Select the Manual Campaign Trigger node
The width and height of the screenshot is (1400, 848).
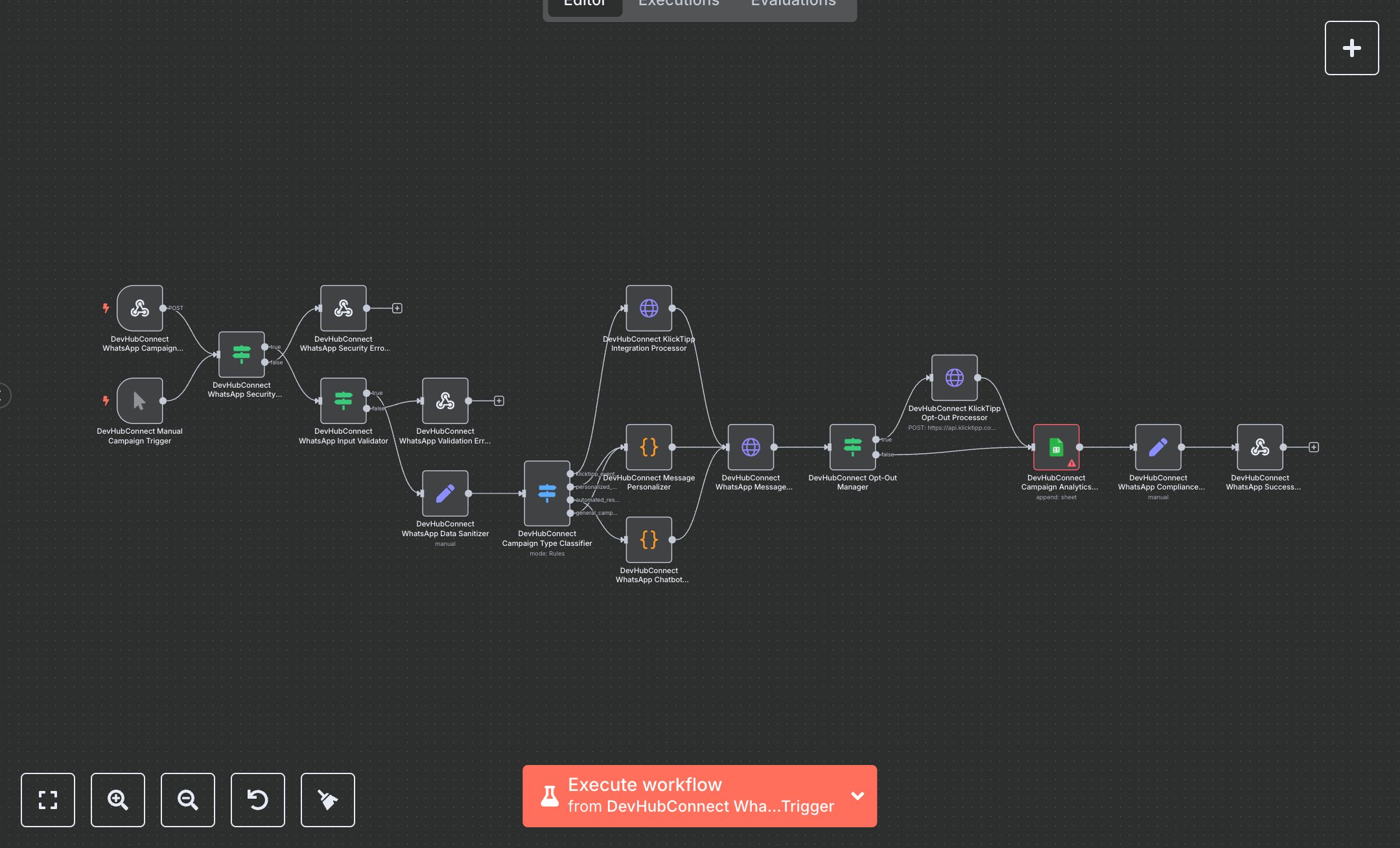coord(139,401)
